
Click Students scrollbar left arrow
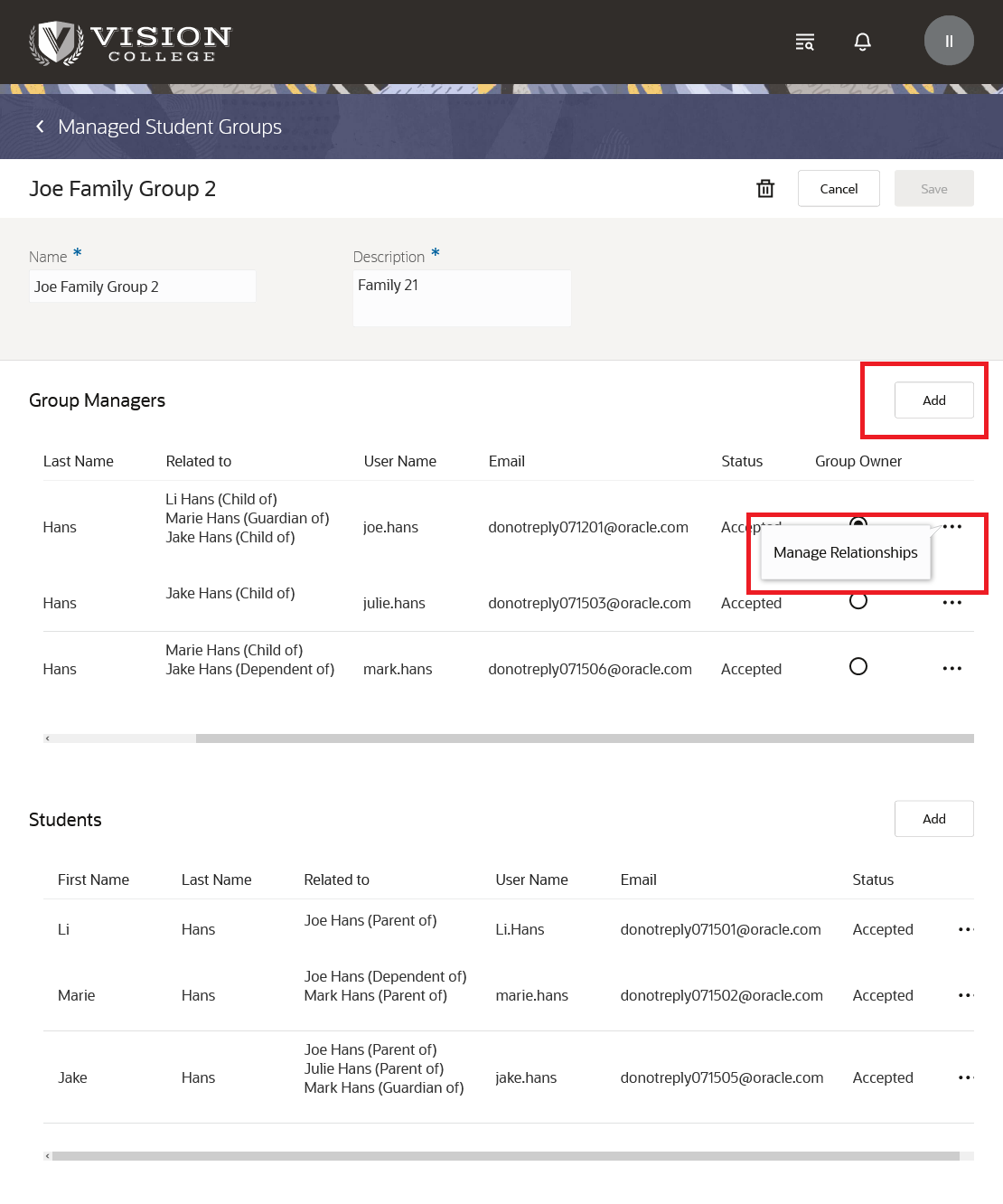click(x=48, y=1156)
